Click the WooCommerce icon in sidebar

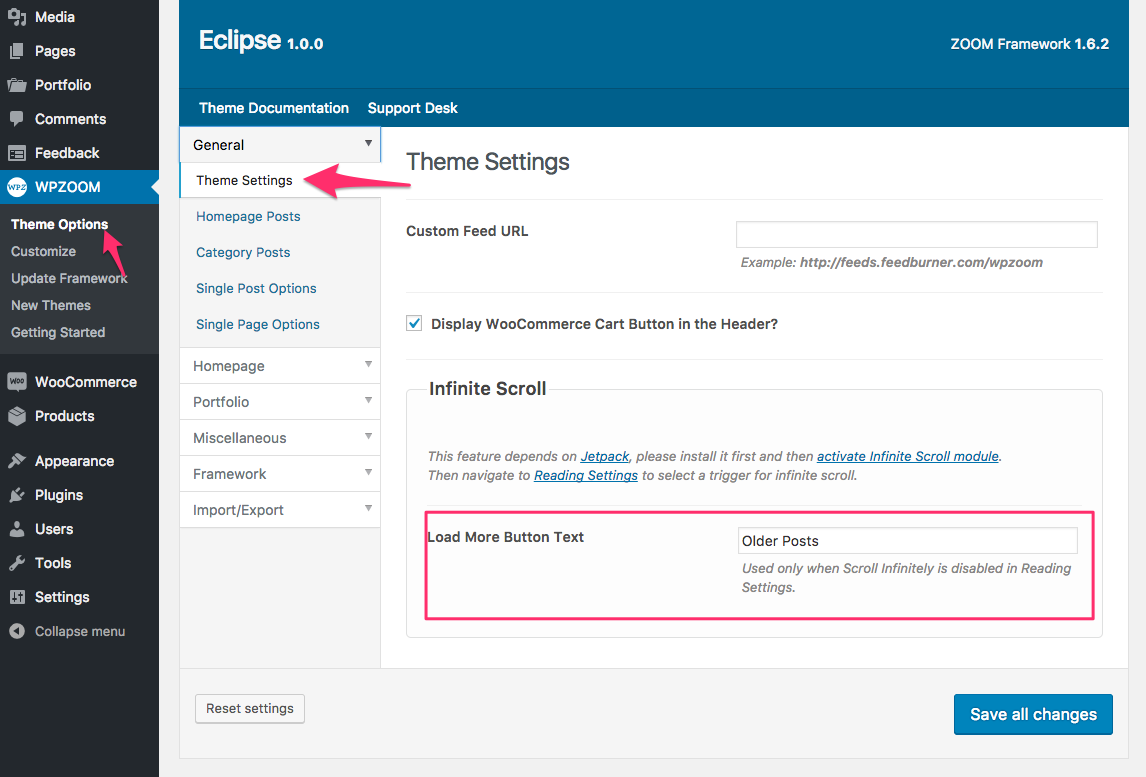tap(17, 382)
